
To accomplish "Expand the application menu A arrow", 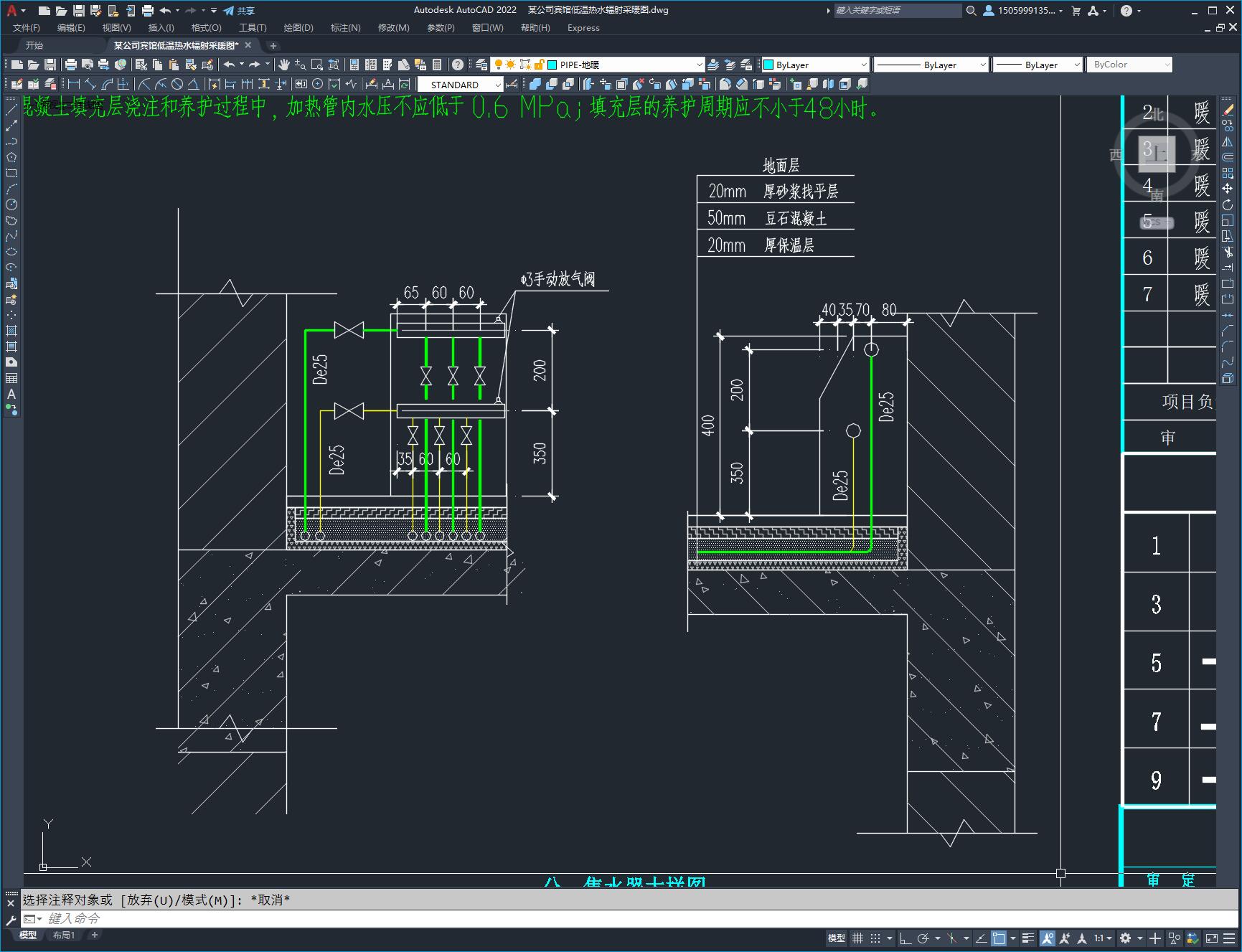I will [23, 11].
